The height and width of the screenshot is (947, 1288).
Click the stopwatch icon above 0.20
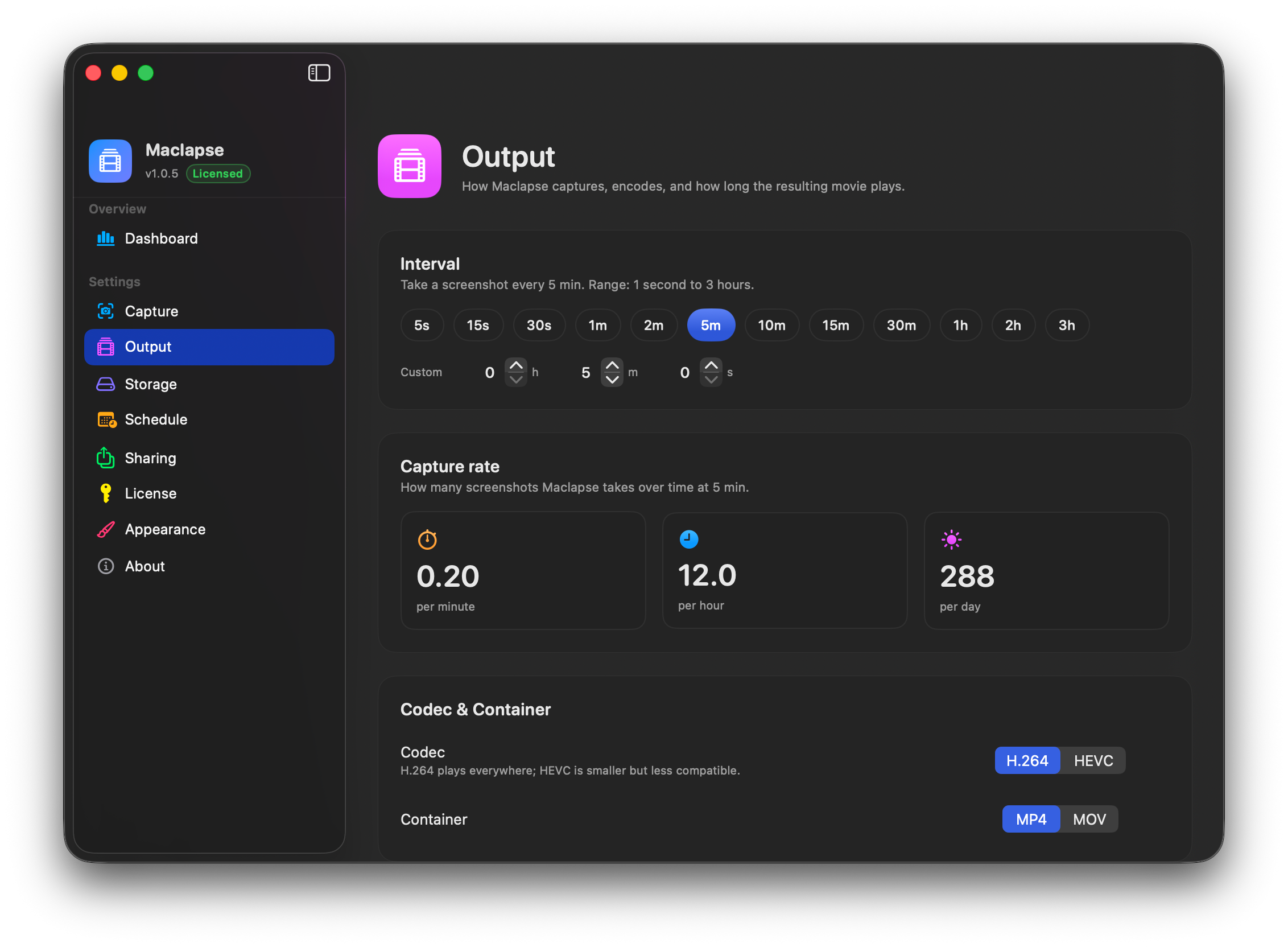pyautogui.click(x=427, y=540)
